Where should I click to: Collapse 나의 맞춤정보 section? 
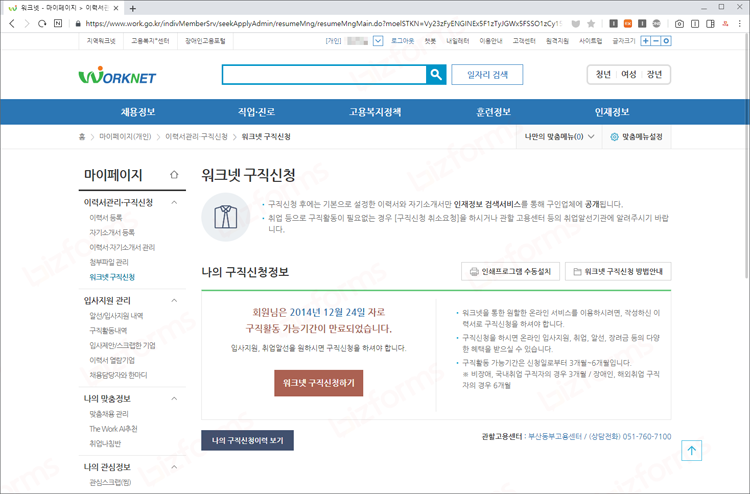pos(174,399)
